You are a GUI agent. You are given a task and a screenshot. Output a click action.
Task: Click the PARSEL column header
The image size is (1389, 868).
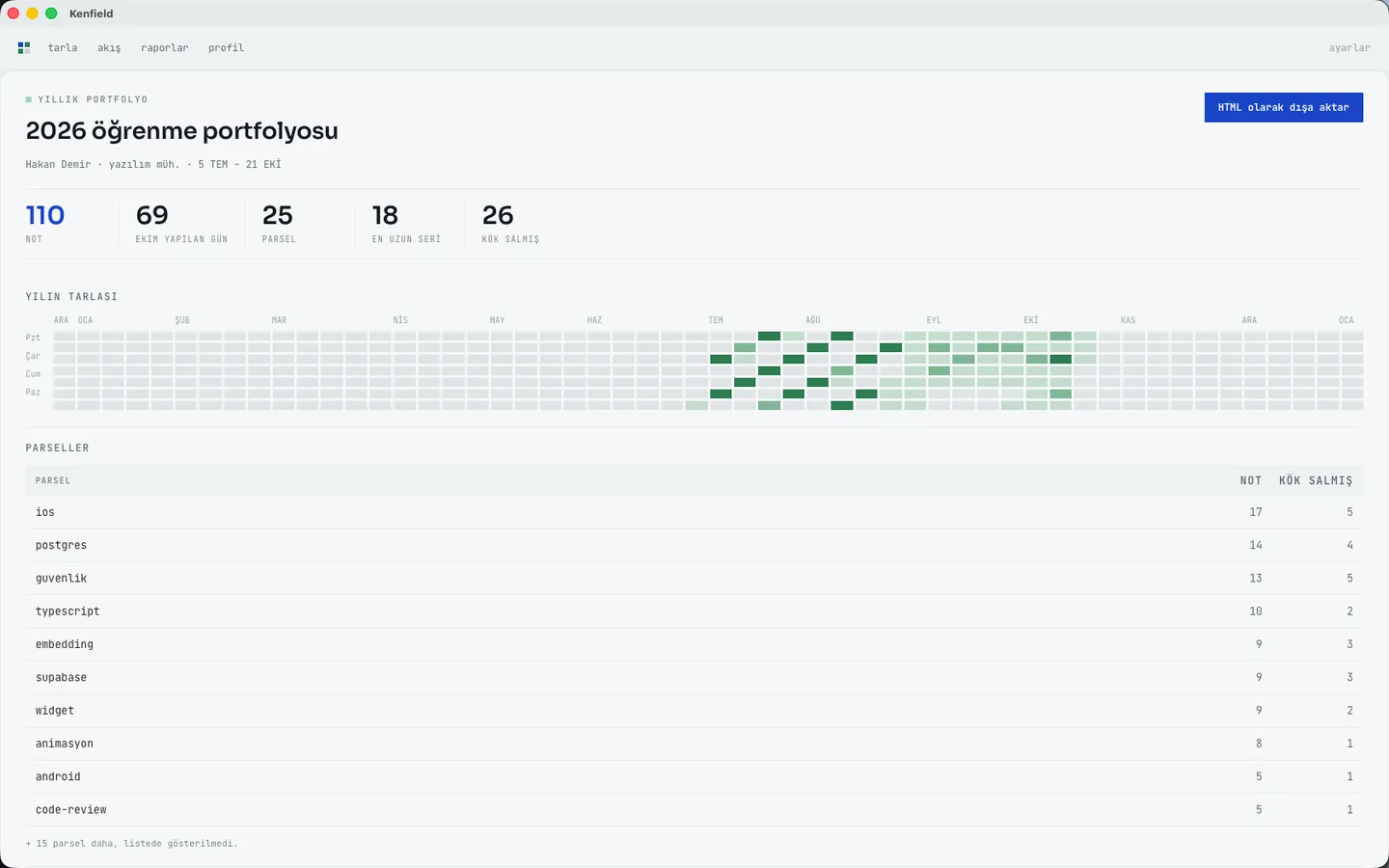pos(53,480)
